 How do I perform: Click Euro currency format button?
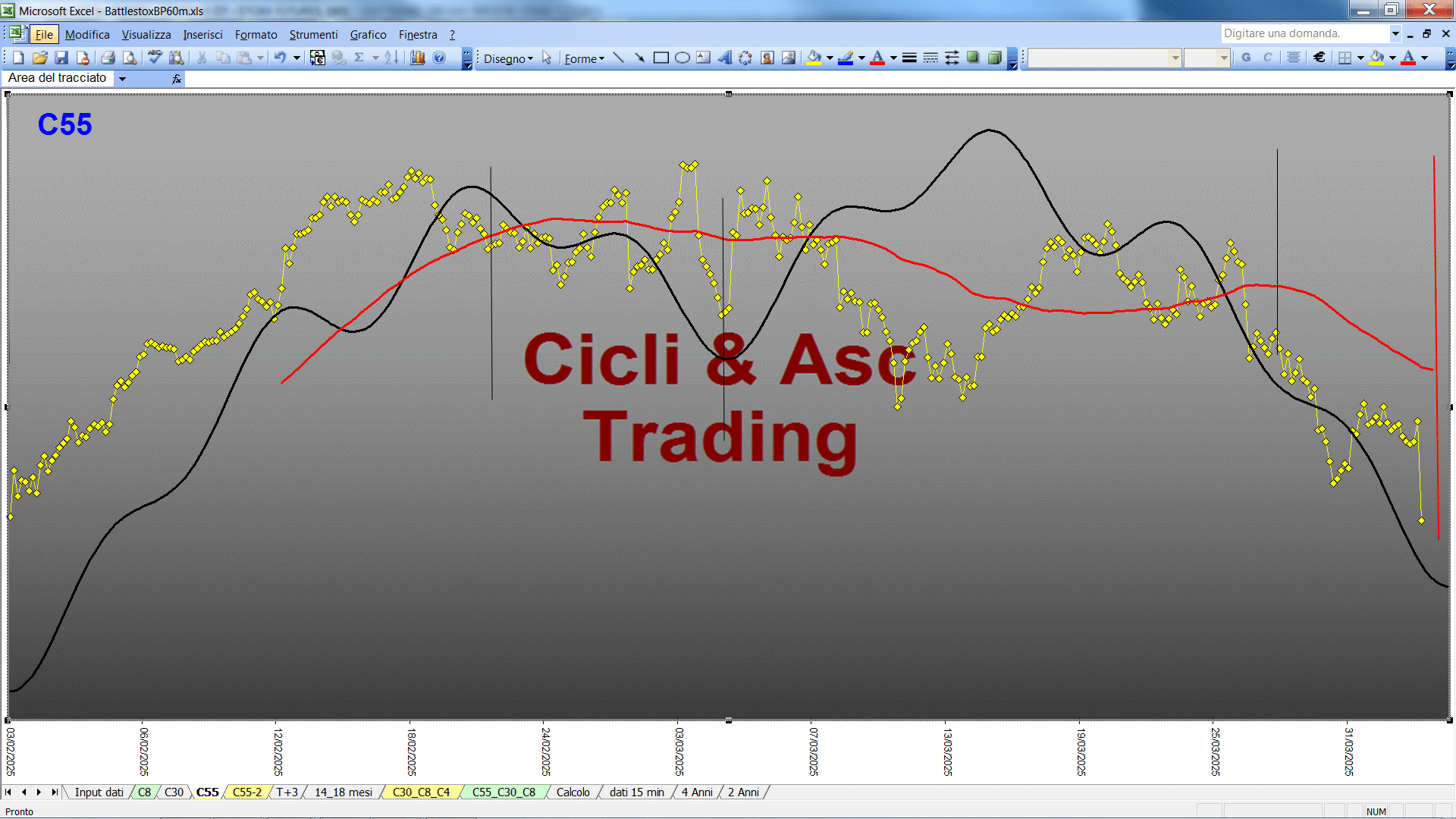pos(1319,58)
